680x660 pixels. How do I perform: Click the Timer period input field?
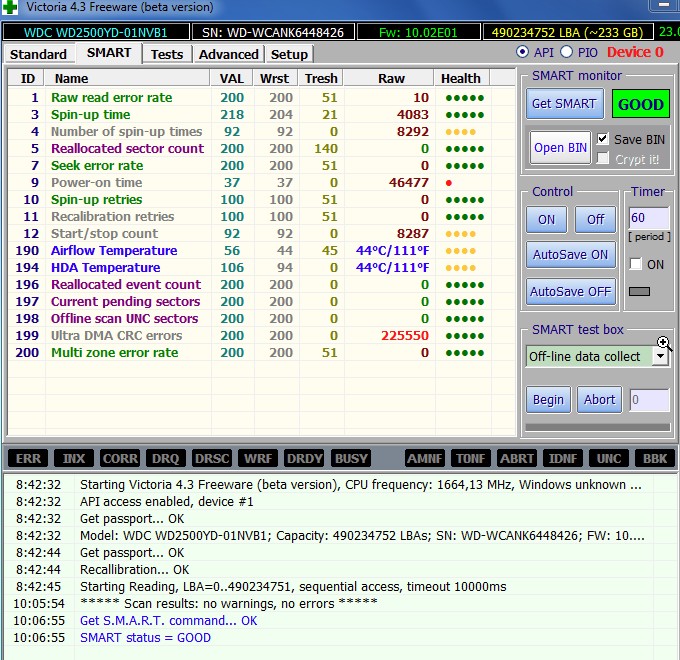coord(648,217)
